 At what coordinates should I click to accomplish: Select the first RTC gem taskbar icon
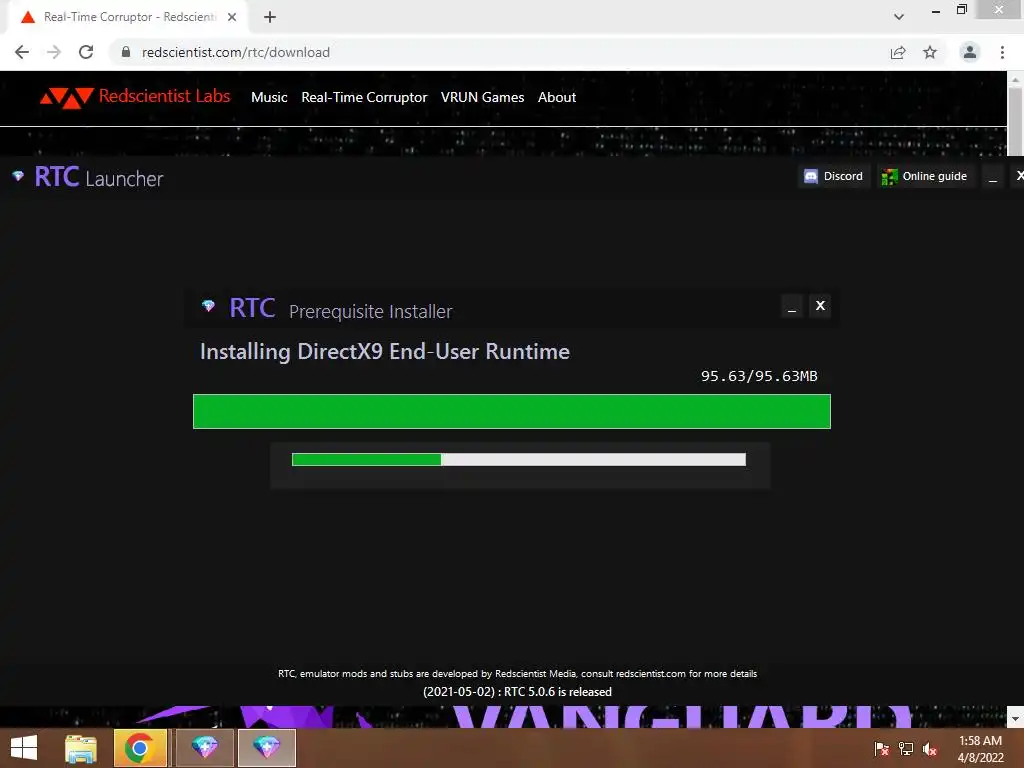coord(204,748)
